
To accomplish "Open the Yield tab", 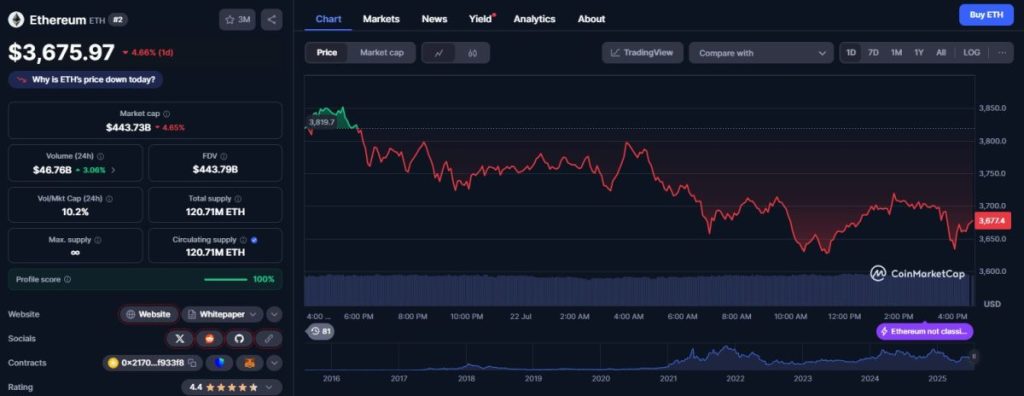I will tap(480, 19).
